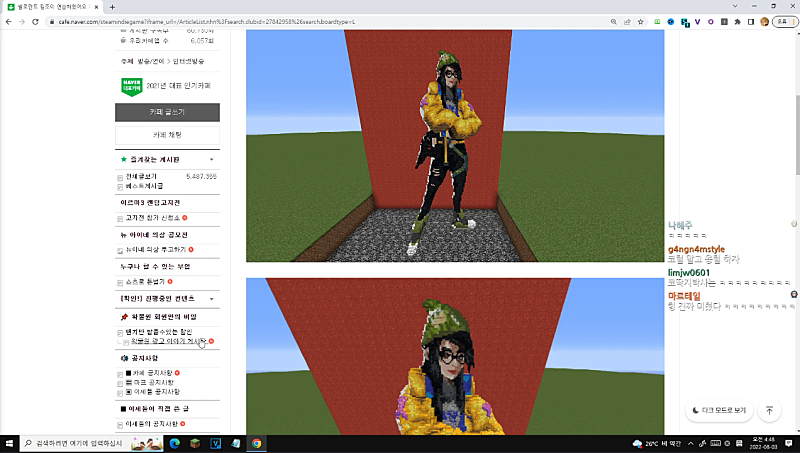The width and height of the screenshot is (800, 453).
Task: Open the notepad app icon in taskbar
Action: pos(236,443)
